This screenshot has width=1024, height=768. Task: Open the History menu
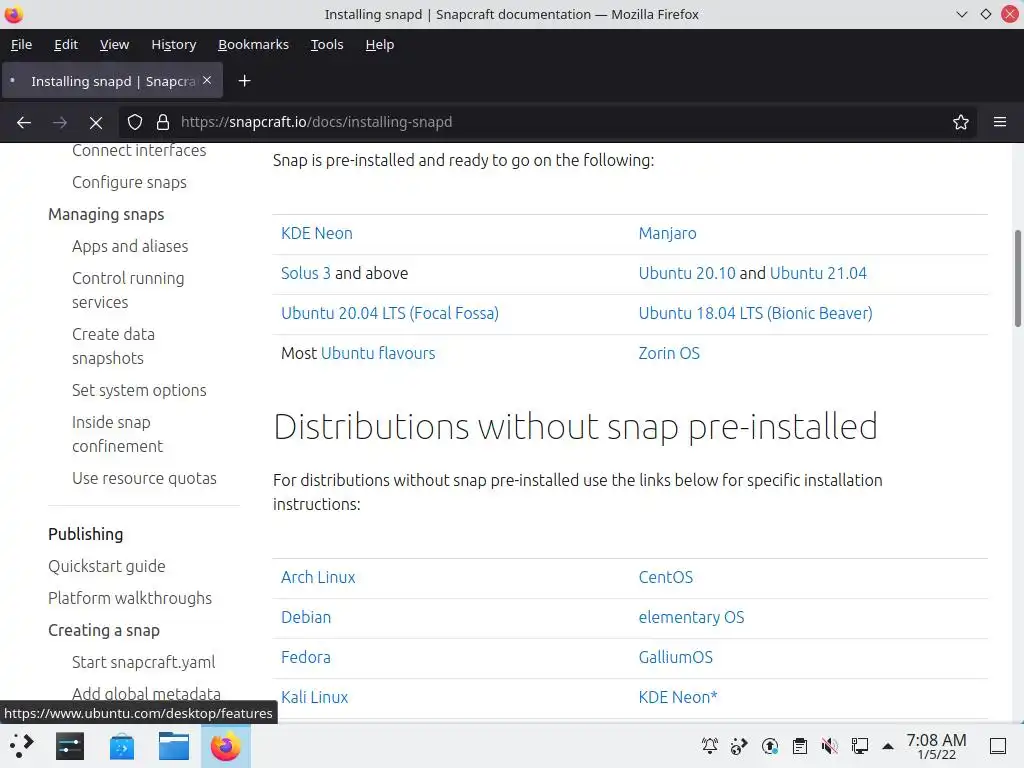tap(174, 44)
